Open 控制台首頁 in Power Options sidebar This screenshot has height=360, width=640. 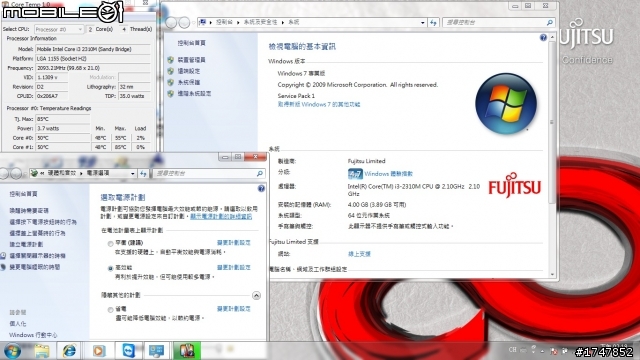coord(23,194)
